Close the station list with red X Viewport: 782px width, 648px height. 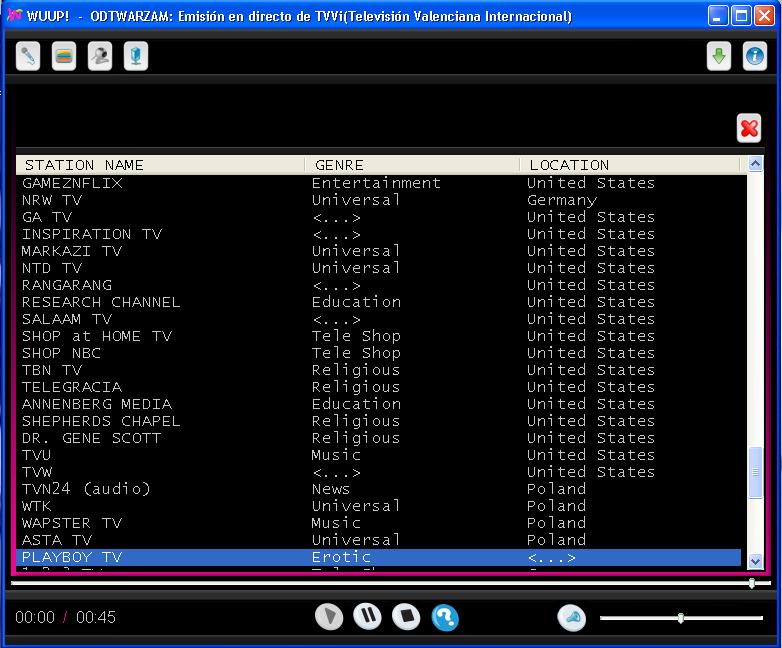[749, 128]
